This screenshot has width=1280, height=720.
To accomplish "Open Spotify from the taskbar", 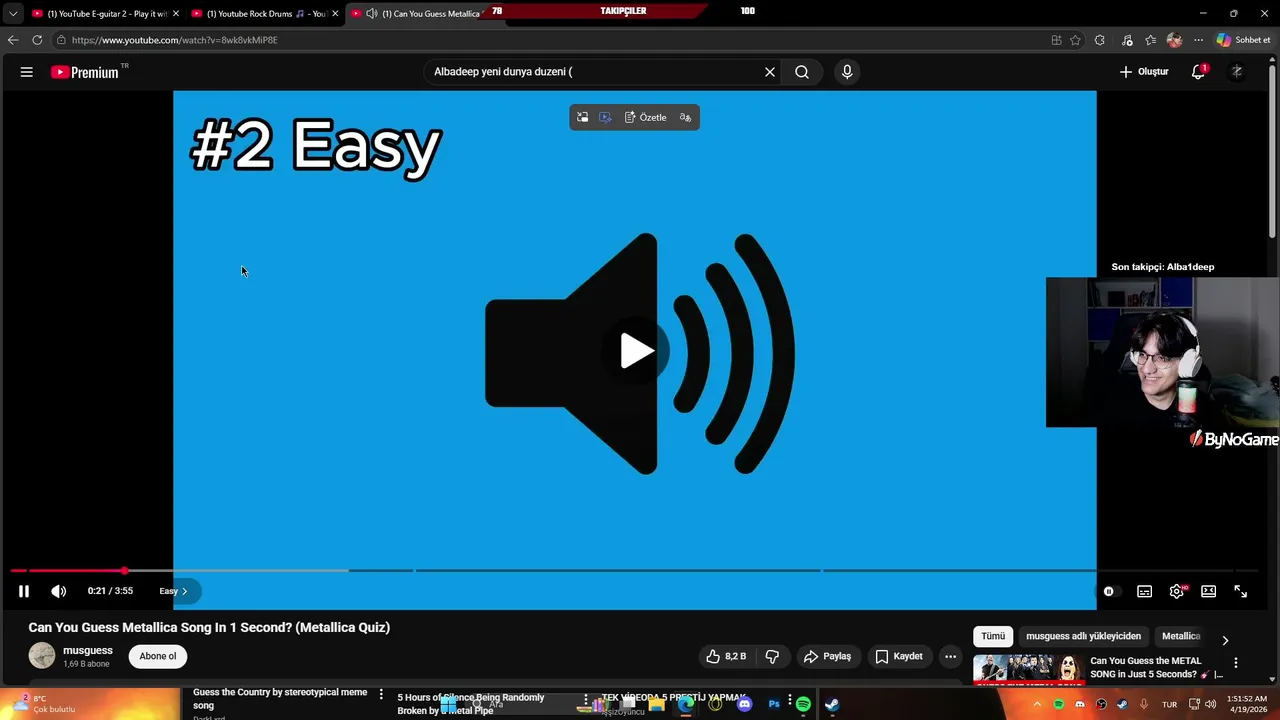I will (x=803, y=705).
